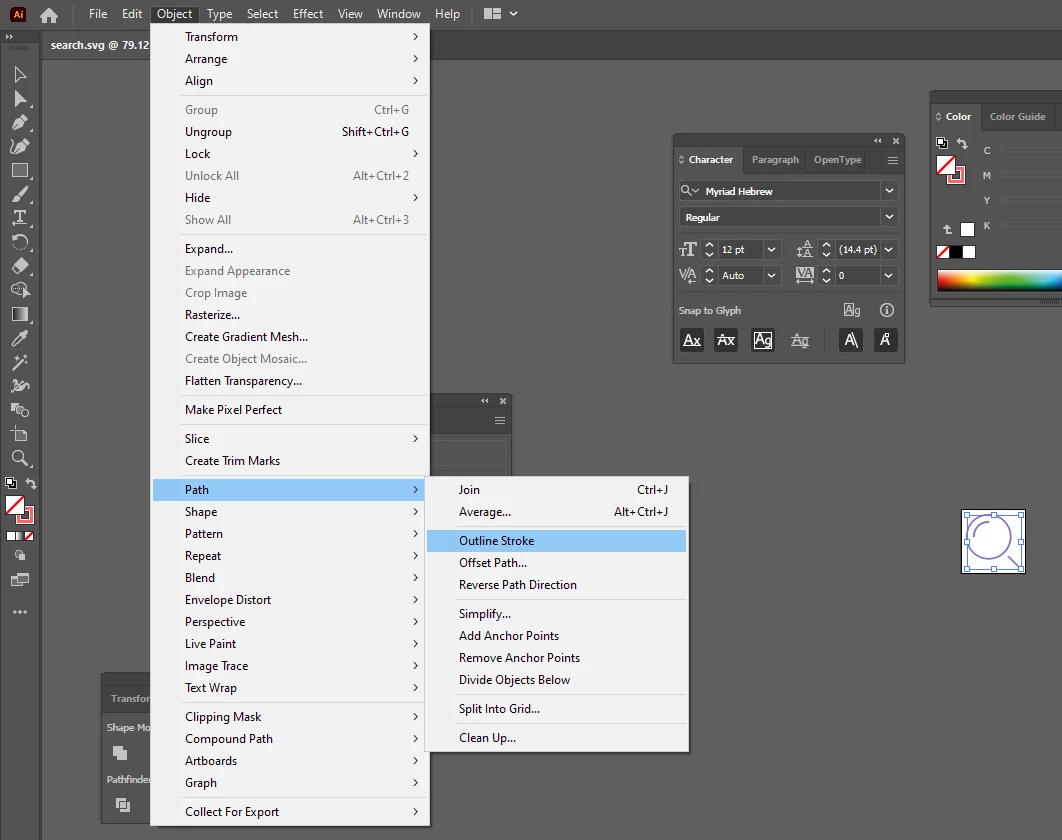
Task: Click the Home icon in top bar
Action: 49,14
